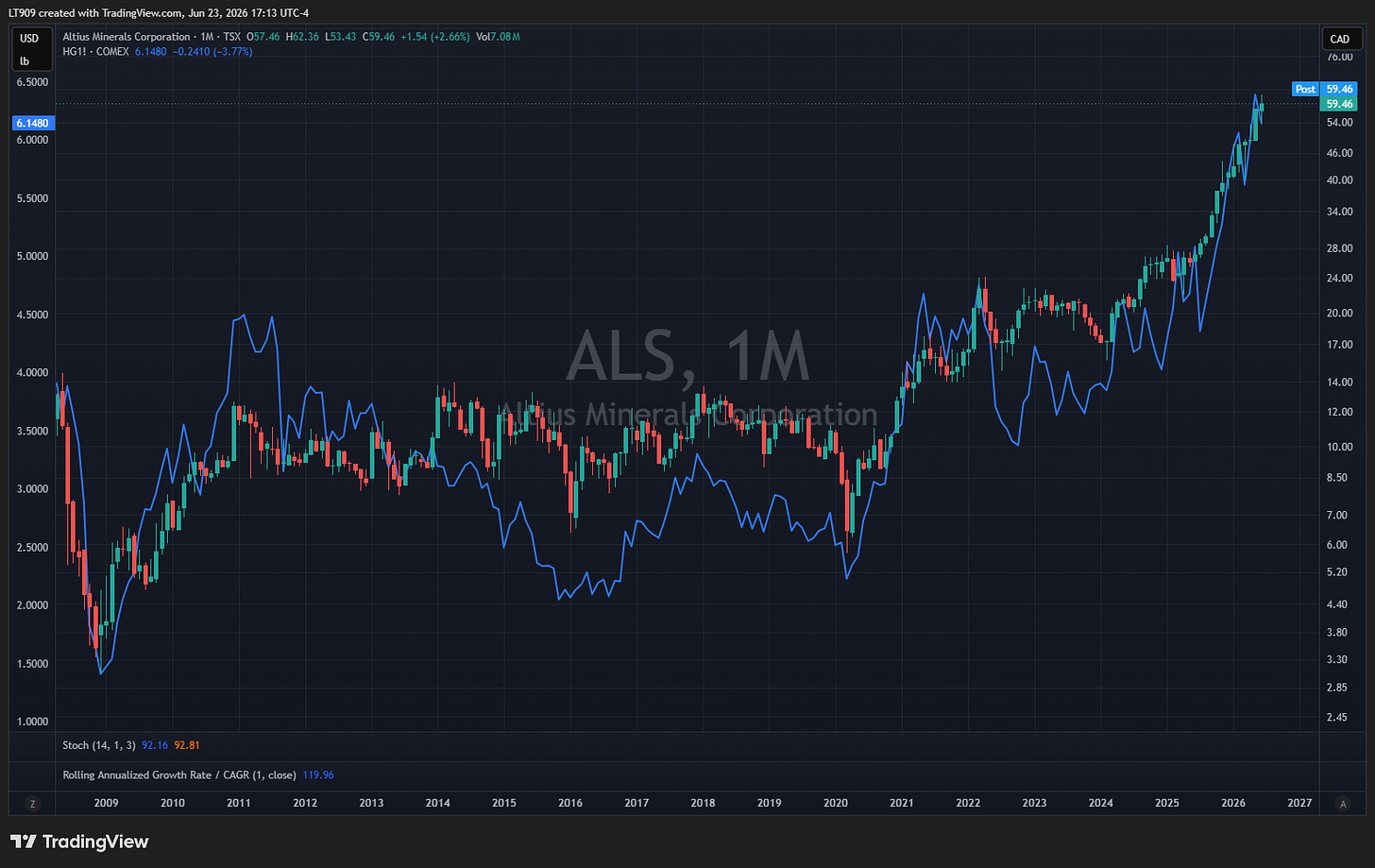Click the 2017 year label
Image resolution: width=1375 pixels, height=868 pixels.
point(637,803)
